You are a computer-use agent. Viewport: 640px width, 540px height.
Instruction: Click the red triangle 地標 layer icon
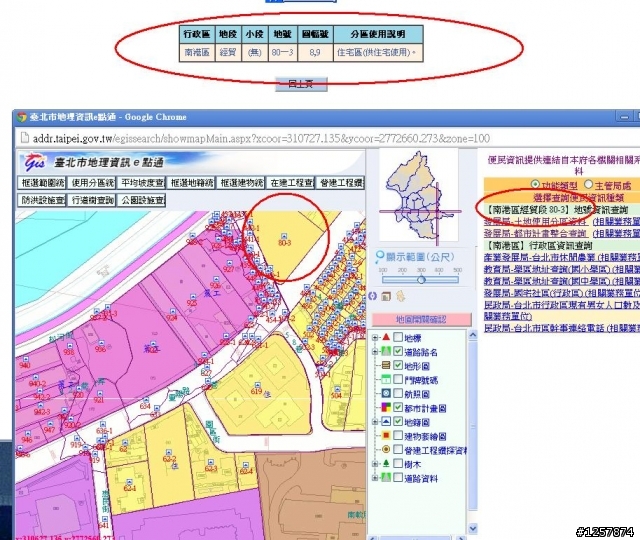[386, 337]
